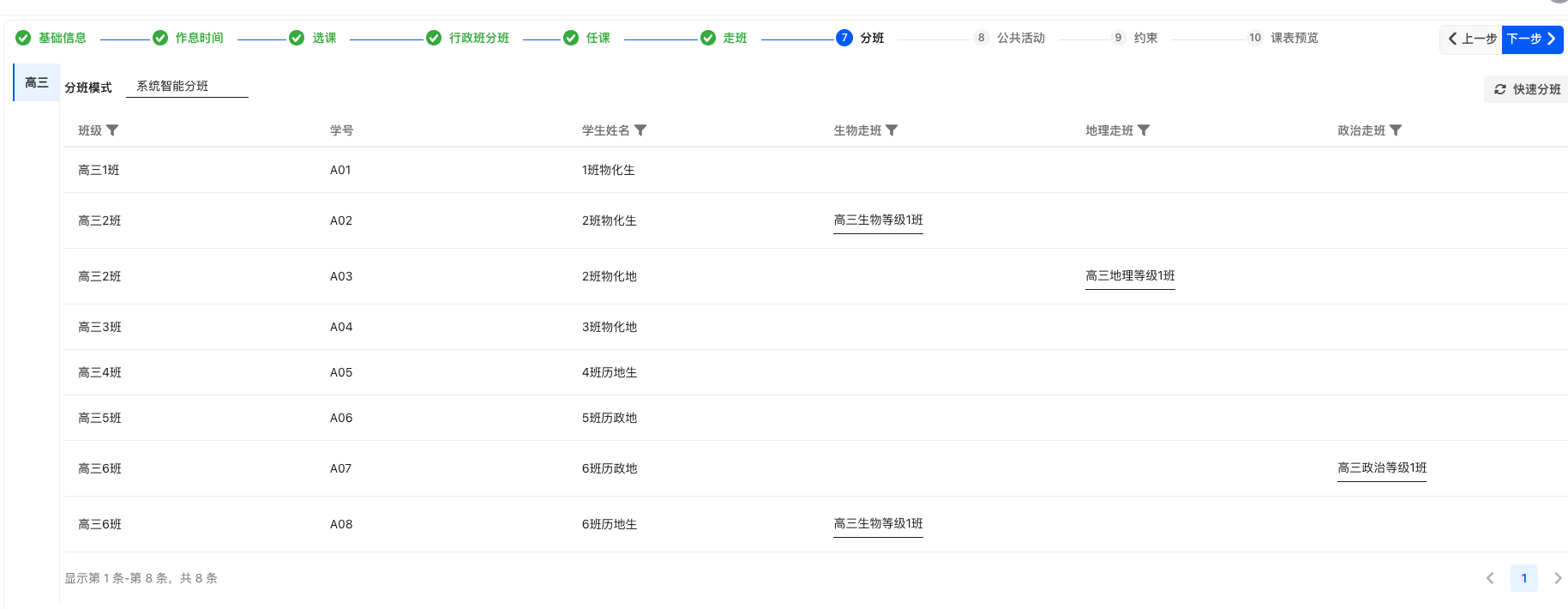Jump to the 公共活动 step

click(x=1020, y=38)
